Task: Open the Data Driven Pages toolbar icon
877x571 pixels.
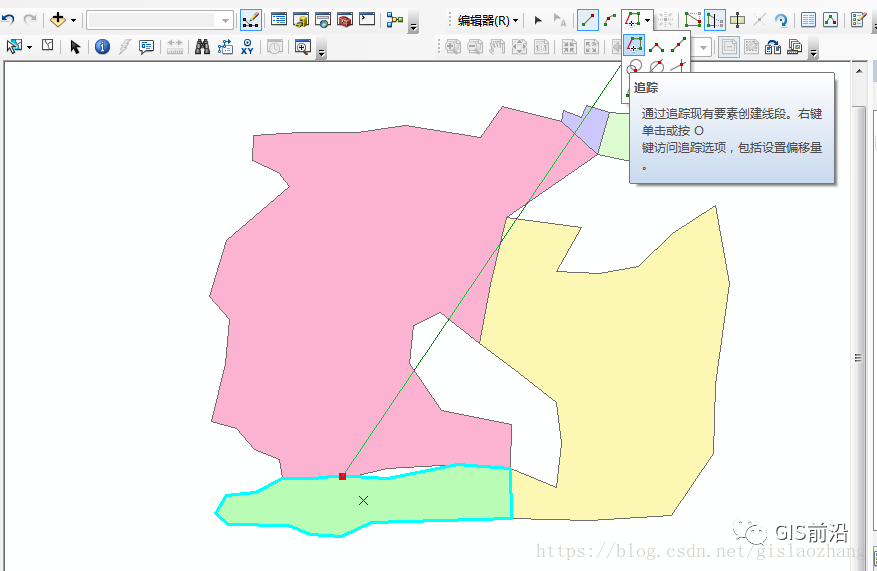Action: (x=795, y=47)
